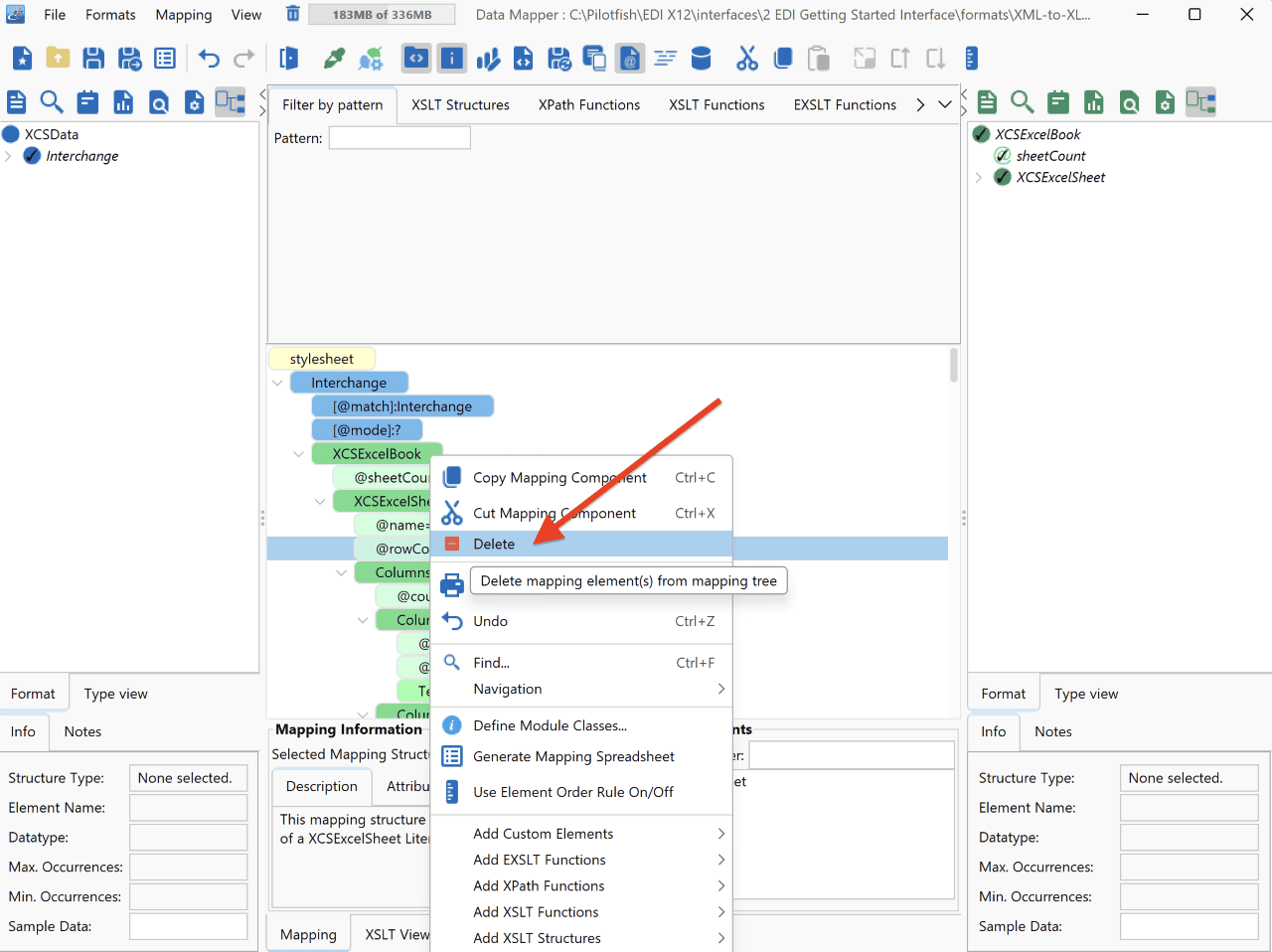Select Use Element Order Rule On/Off

[x=581, y=792]
